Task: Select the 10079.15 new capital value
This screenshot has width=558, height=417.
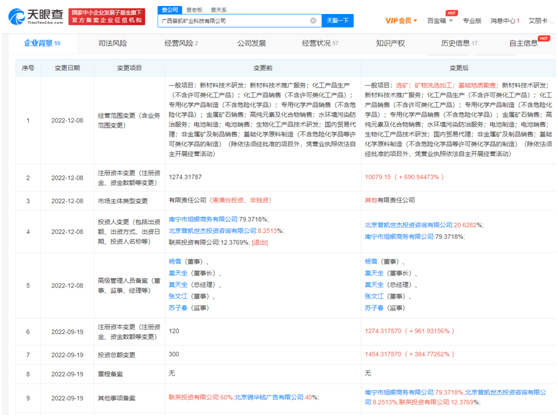Action: coord(378,177)
